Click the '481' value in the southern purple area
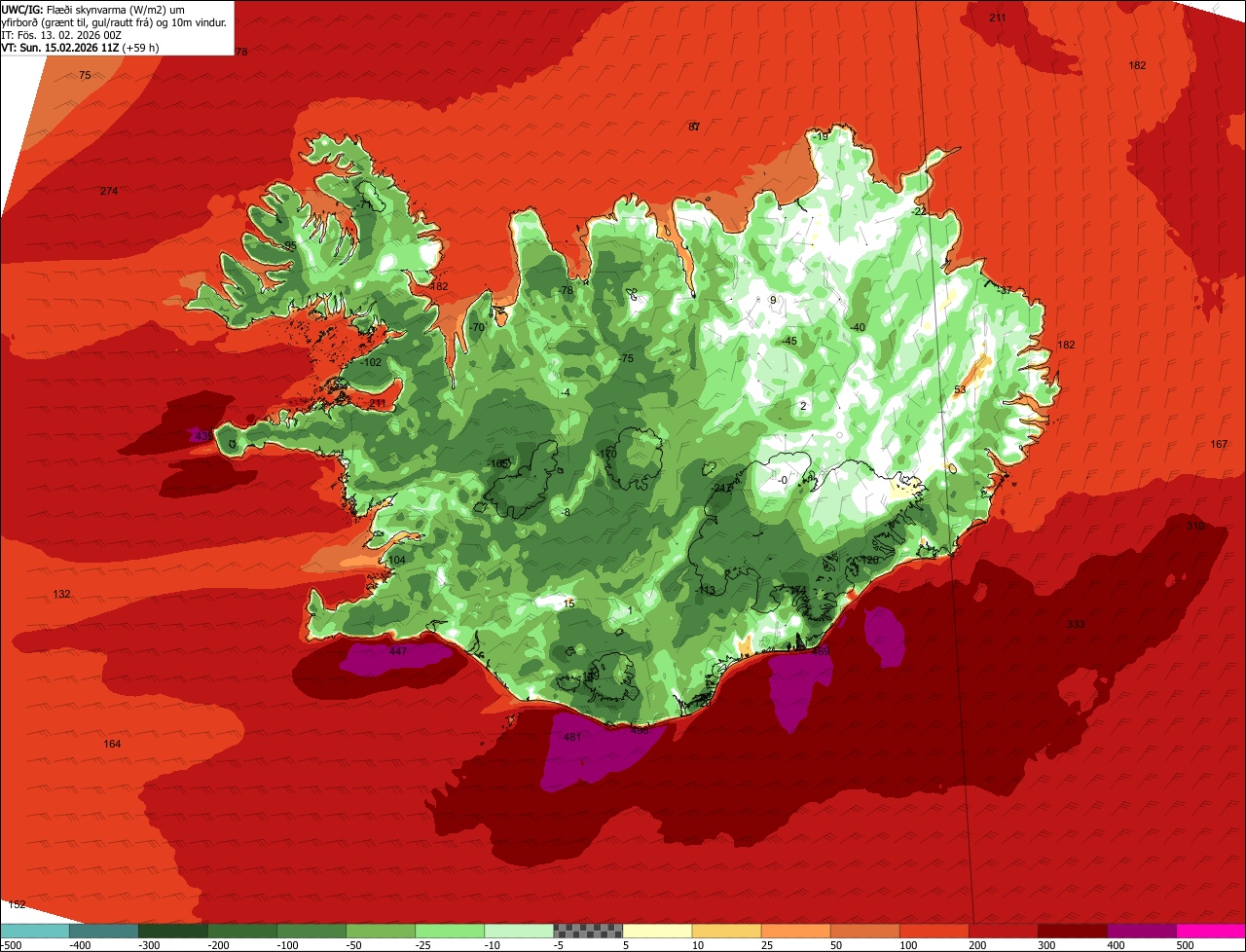Image resolution: width=1246 pixels, height=952 pixels. pyautogui.click(x=572, y=737)
